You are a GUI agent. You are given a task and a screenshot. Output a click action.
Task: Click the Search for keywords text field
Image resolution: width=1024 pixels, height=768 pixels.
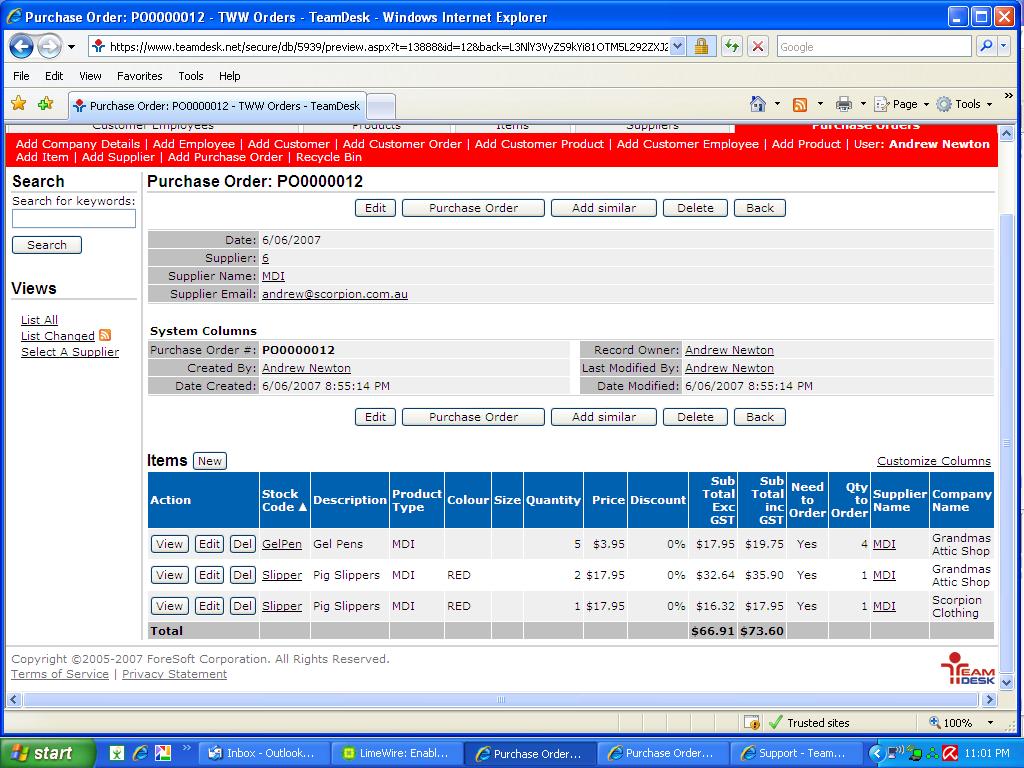(74, 219)
